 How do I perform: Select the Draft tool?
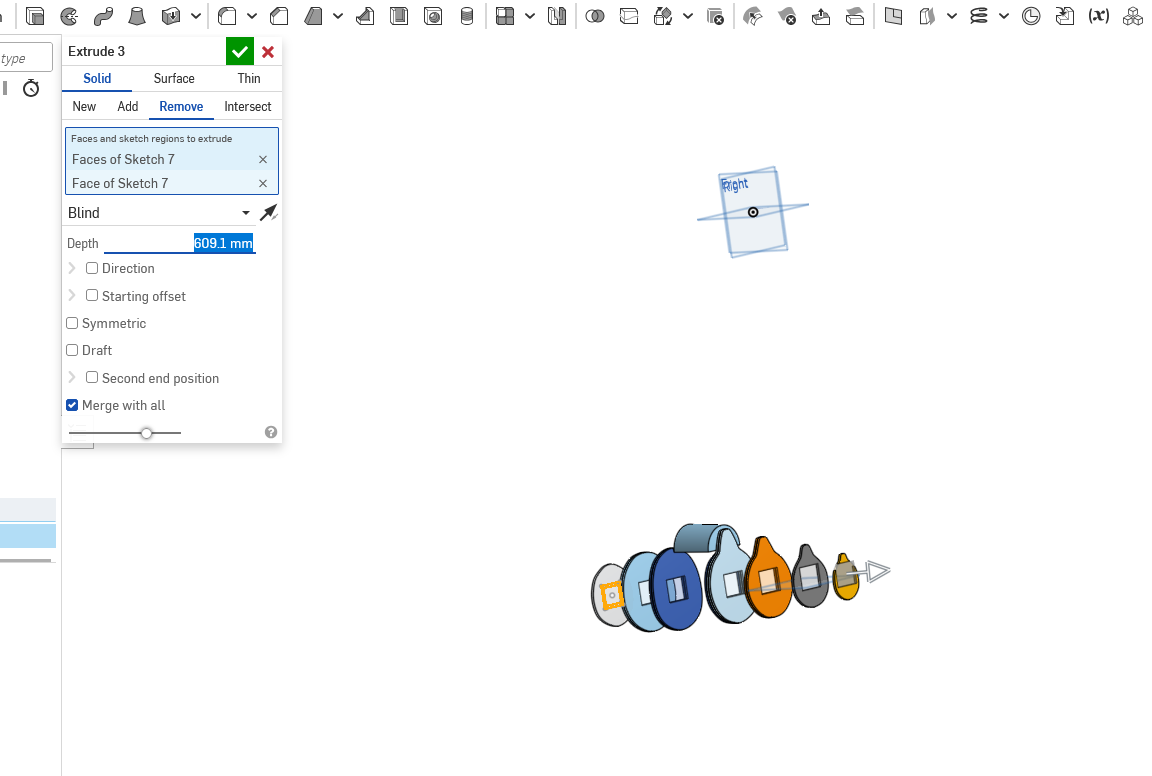click(313, 16)
